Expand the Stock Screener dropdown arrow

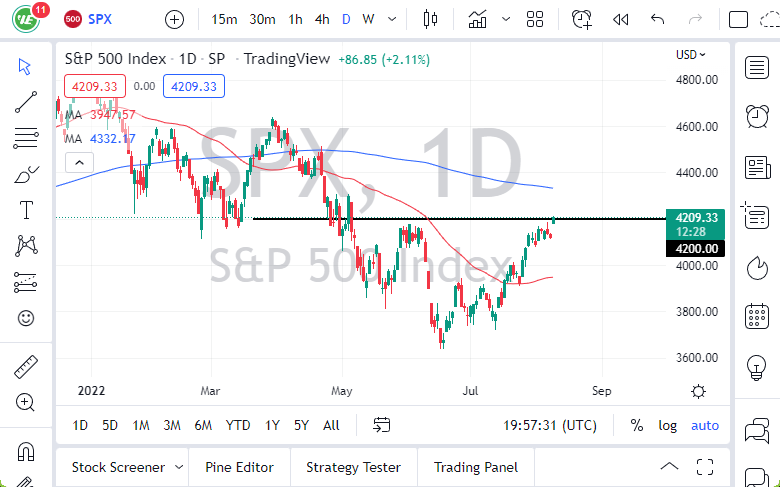[x=179, y=467]
